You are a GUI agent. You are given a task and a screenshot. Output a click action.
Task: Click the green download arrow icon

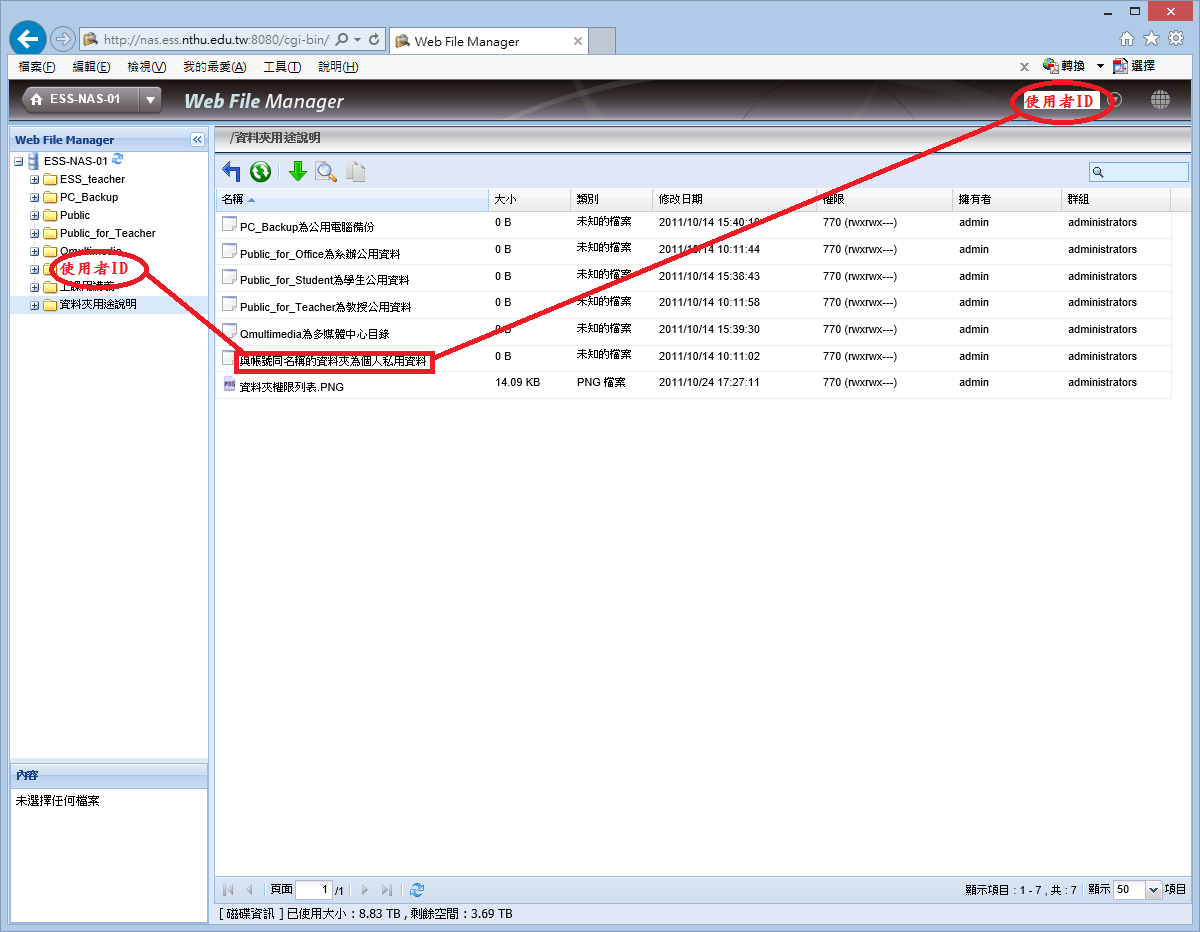[297, 172]
